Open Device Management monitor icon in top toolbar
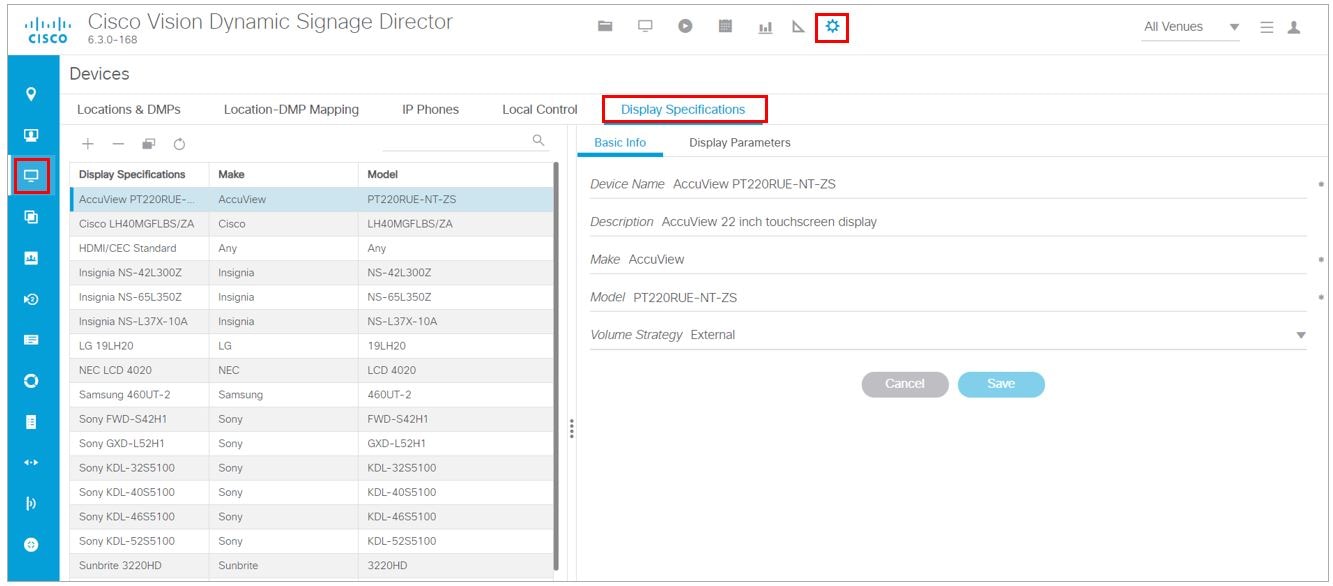Screen dimensions: 1333x586 click(x=645, y=26)
